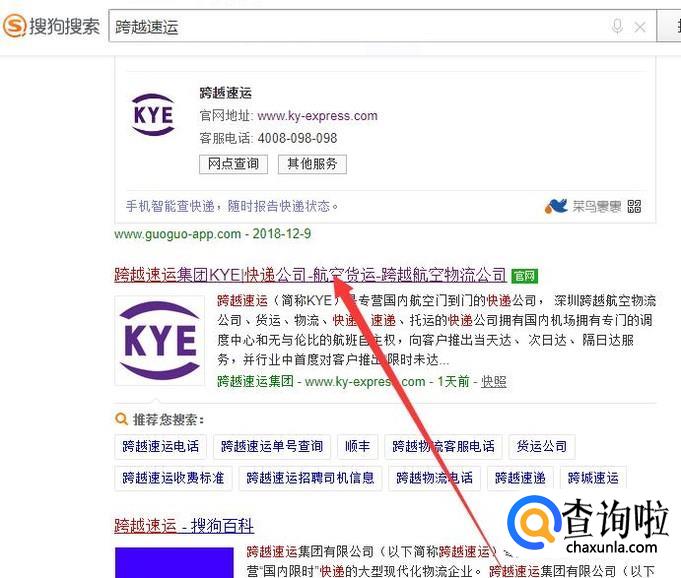
Task: Select the 顺丰 suggestion
Action: [357, 446]
